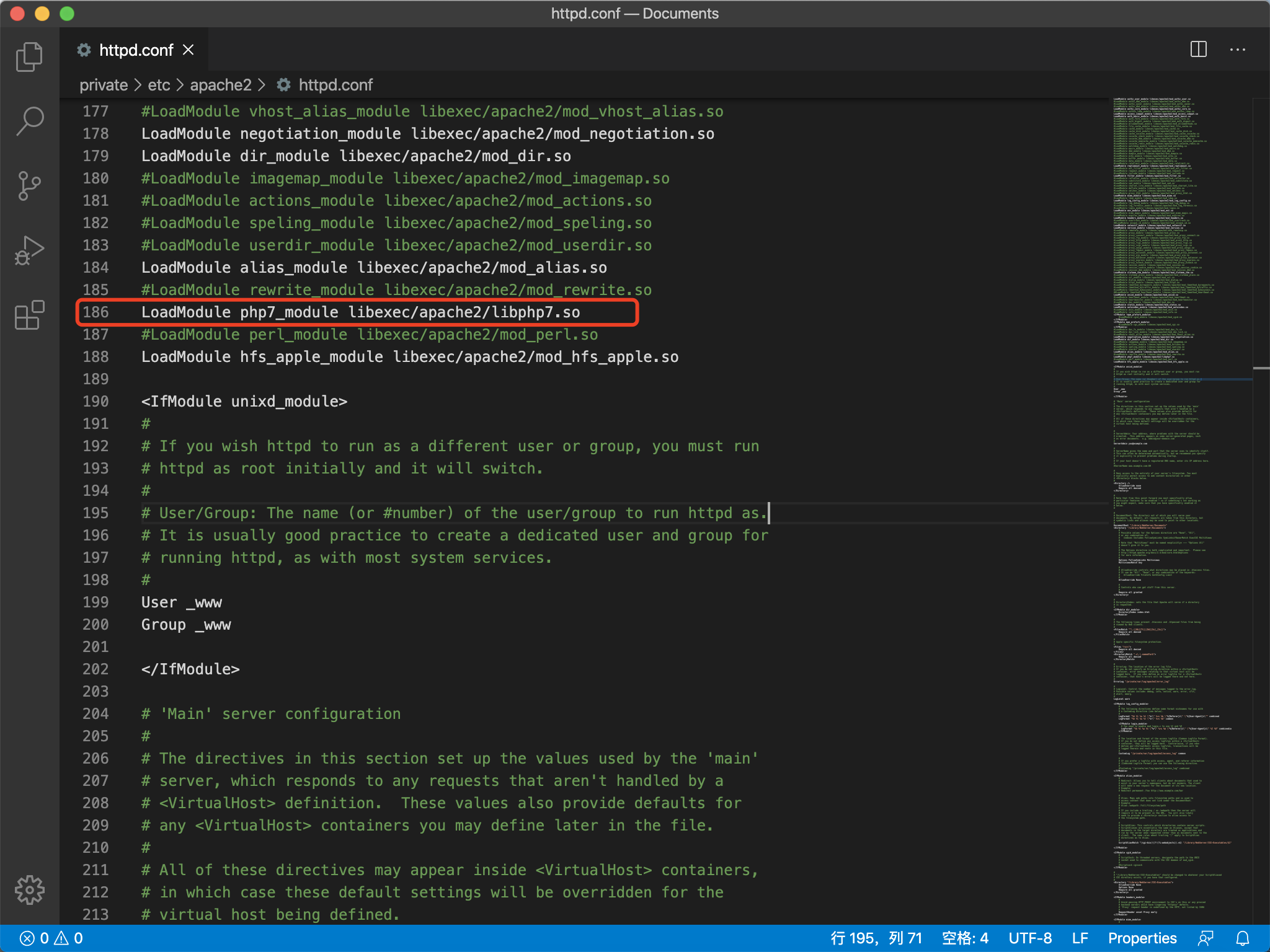Open the Manage gear menu

point(29,890)
